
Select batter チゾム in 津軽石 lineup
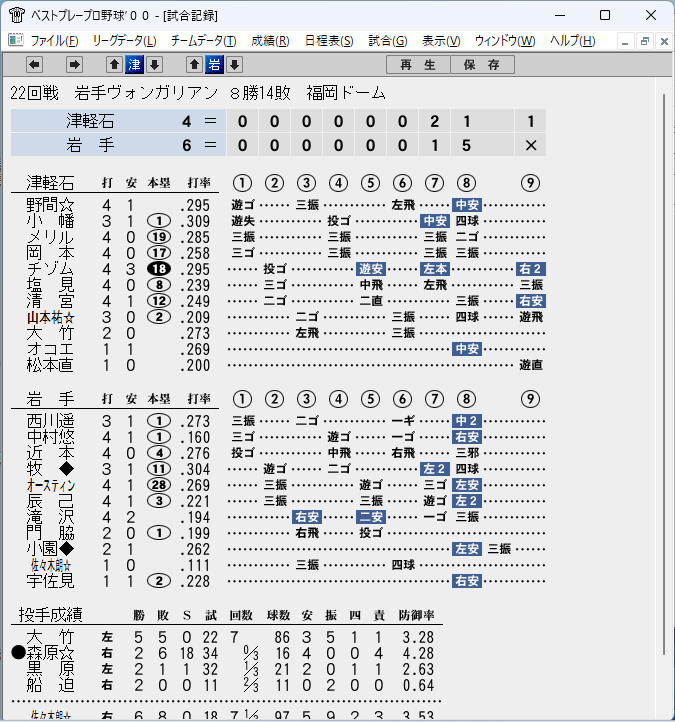(51, 269)
